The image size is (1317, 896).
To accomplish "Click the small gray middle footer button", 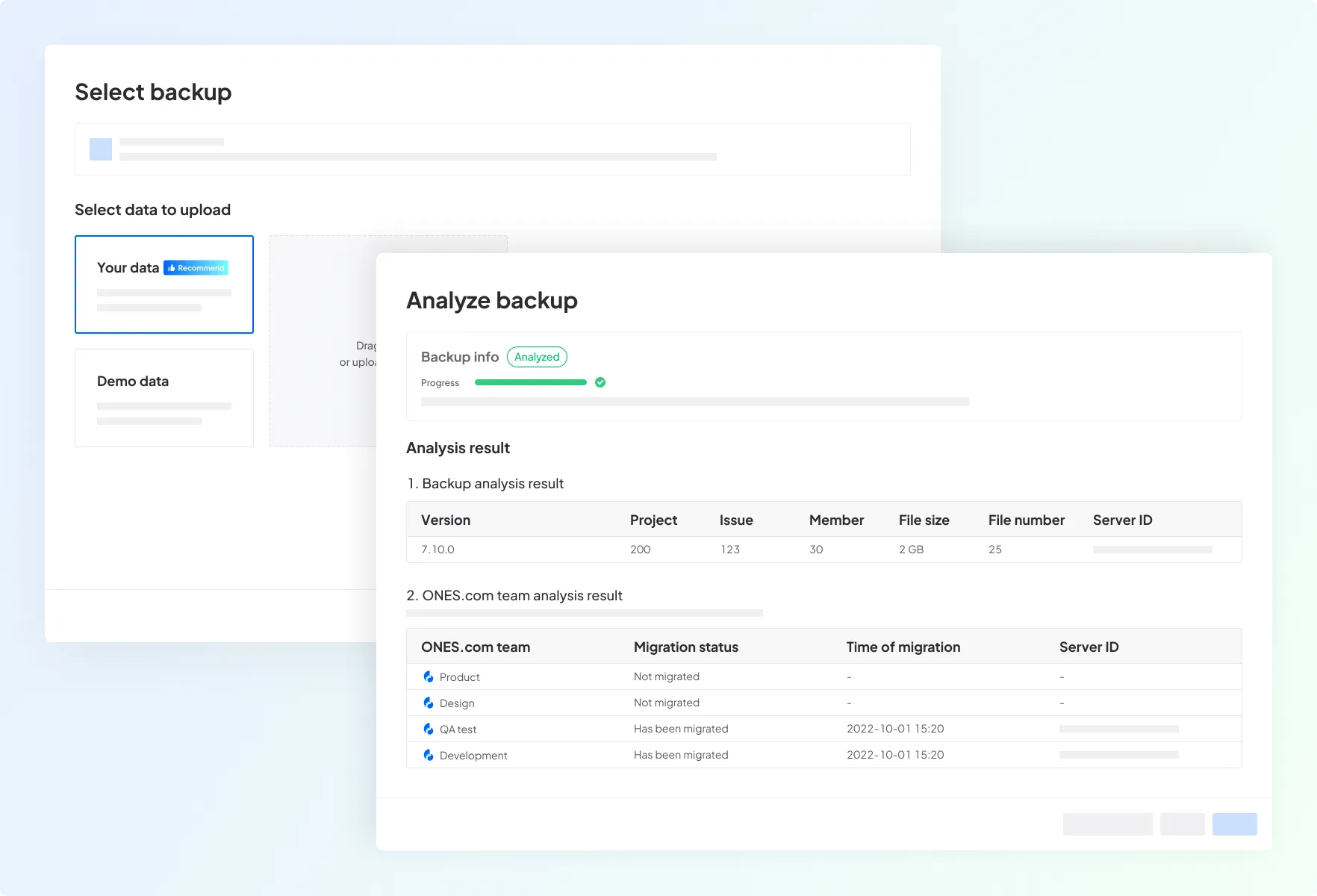I will click(x=1182, y=824).
